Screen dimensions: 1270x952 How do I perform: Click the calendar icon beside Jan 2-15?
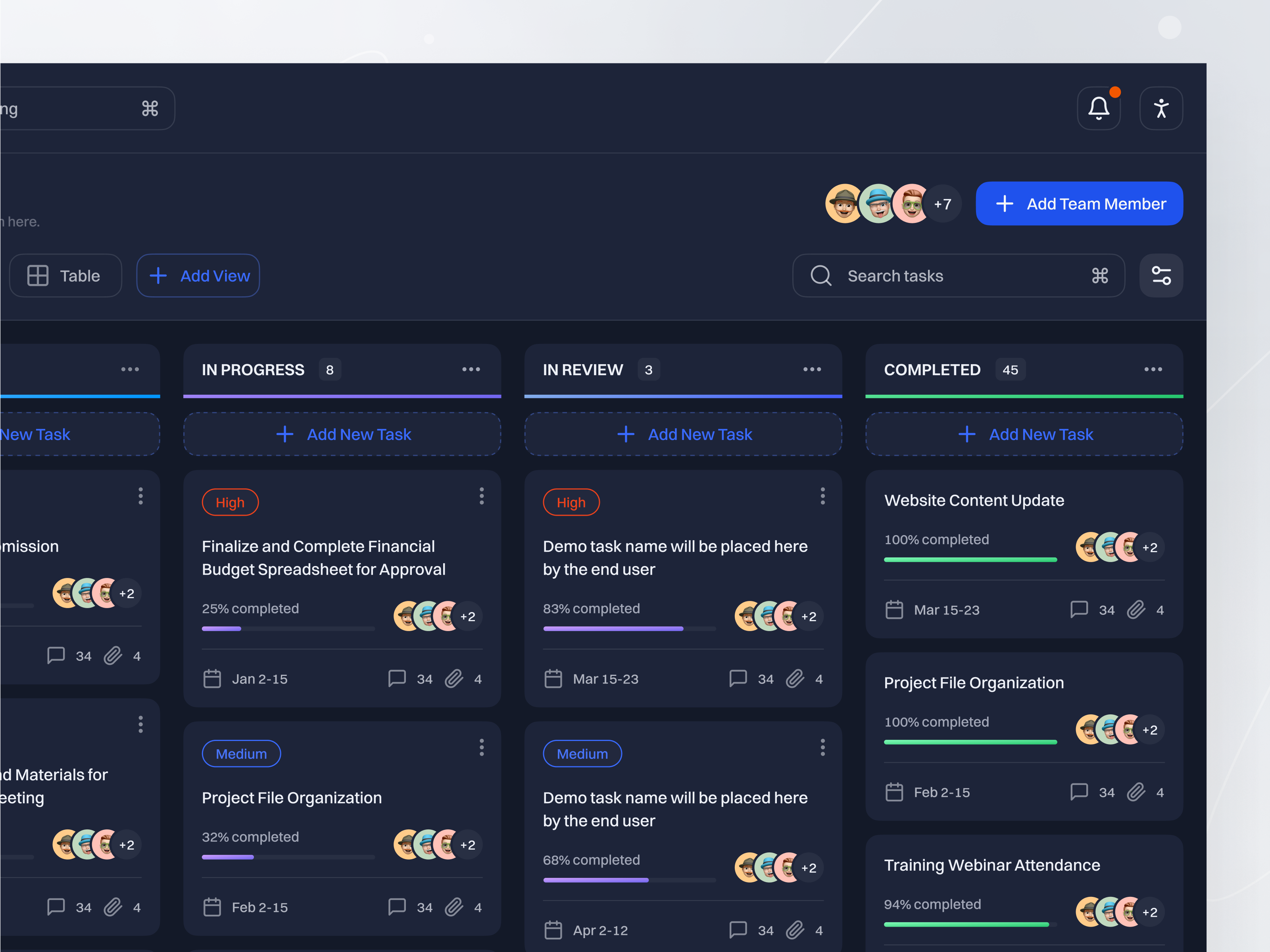[x=212, y=679]
